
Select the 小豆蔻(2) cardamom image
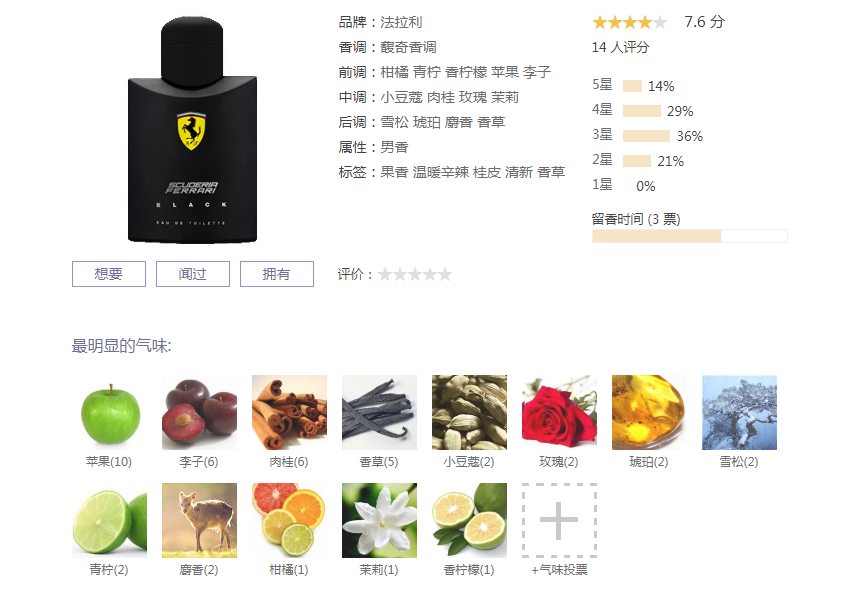pos(469,412)
